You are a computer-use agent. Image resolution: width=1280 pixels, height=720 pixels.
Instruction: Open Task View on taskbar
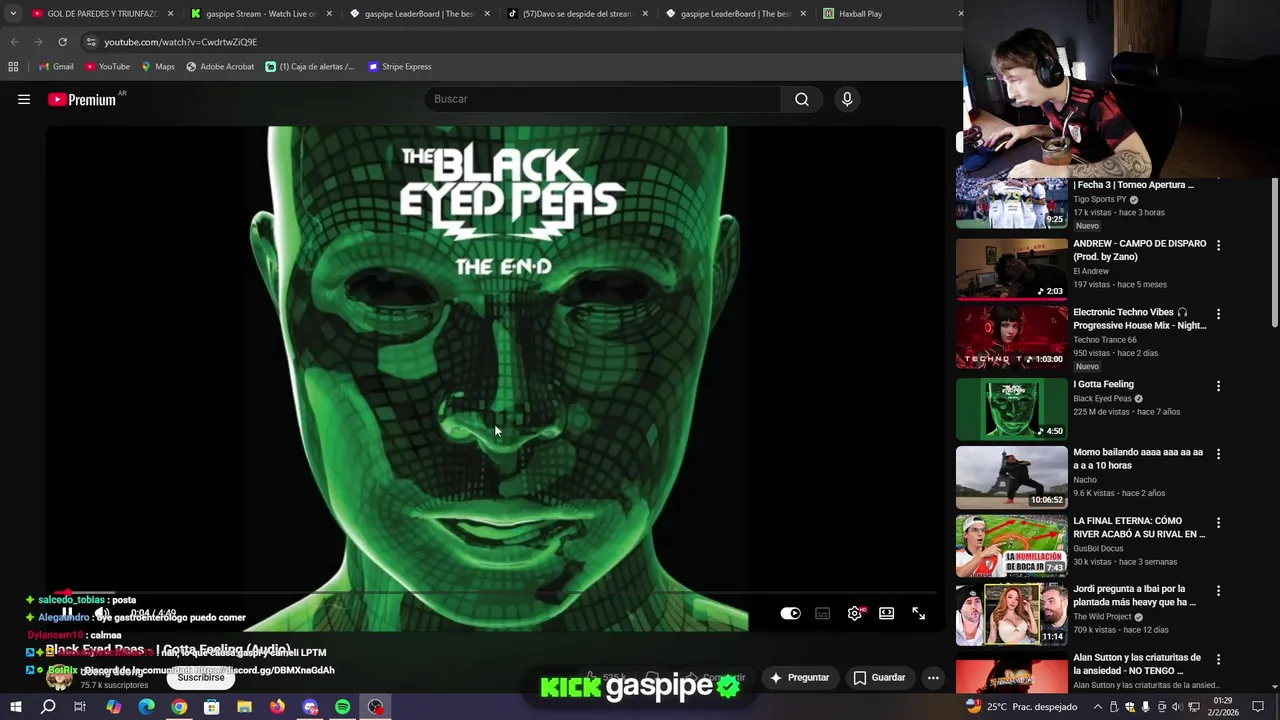[x=80, y=707]
